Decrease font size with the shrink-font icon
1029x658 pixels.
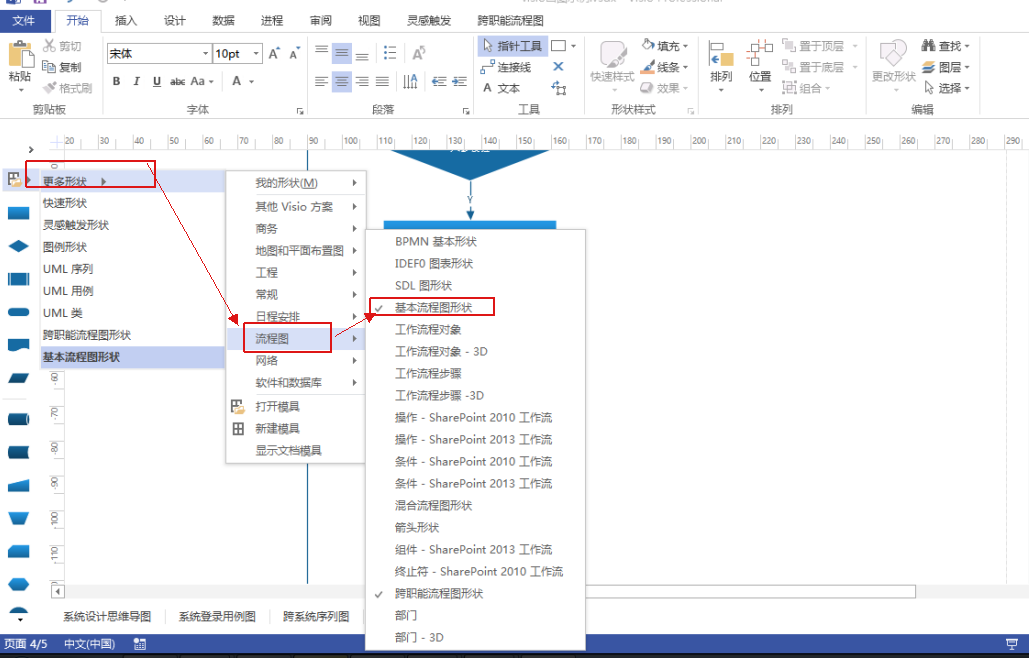click(295, 53)
